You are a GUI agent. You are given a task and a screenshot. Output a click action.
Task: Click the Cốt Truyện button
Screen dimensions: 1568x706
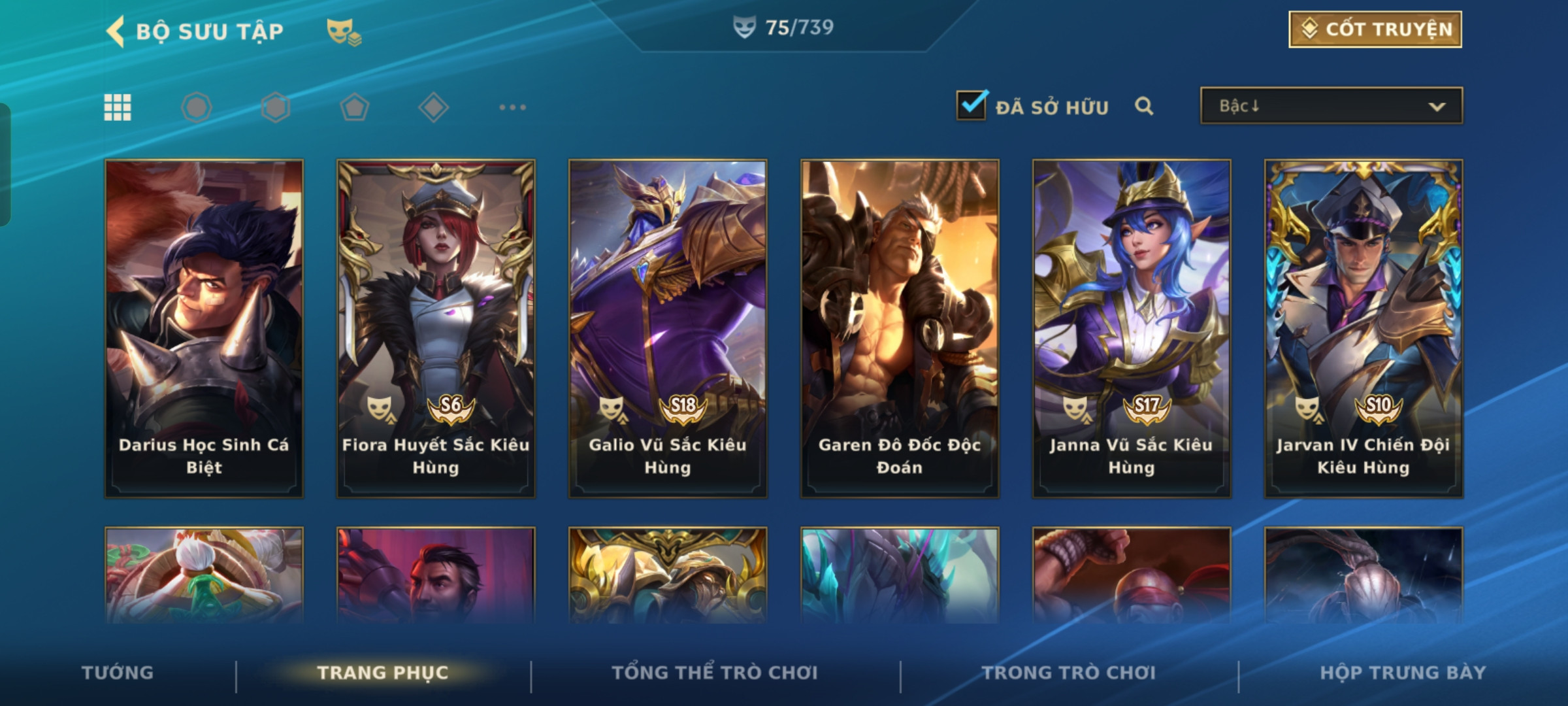[x=1375, y=29]
